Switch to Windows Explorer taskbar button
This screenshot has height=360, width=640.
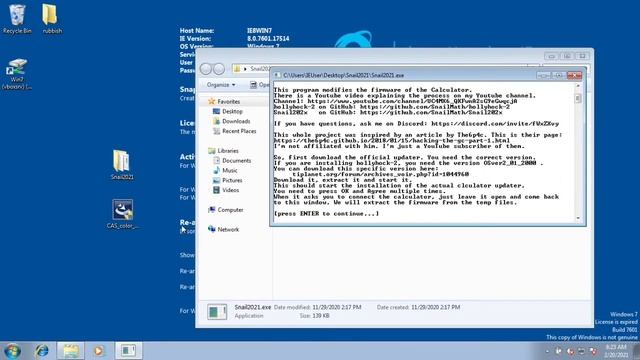pyautogui.click(x=71, y=351)
